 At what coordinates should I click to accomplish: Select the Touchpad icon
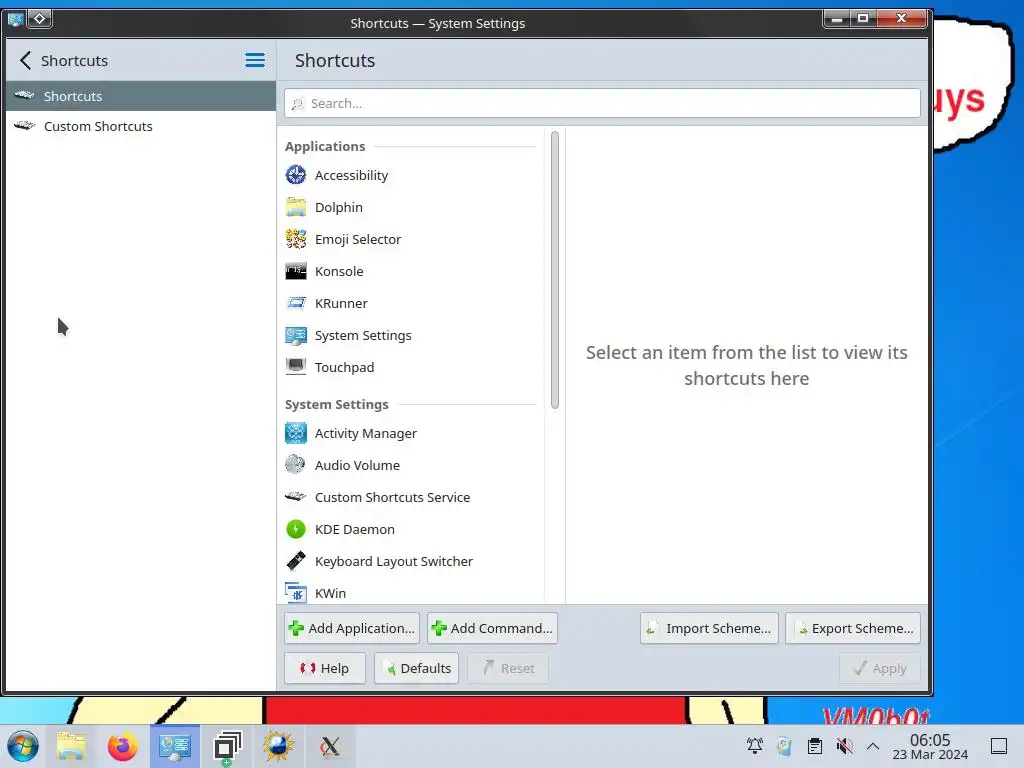point(296,367)
